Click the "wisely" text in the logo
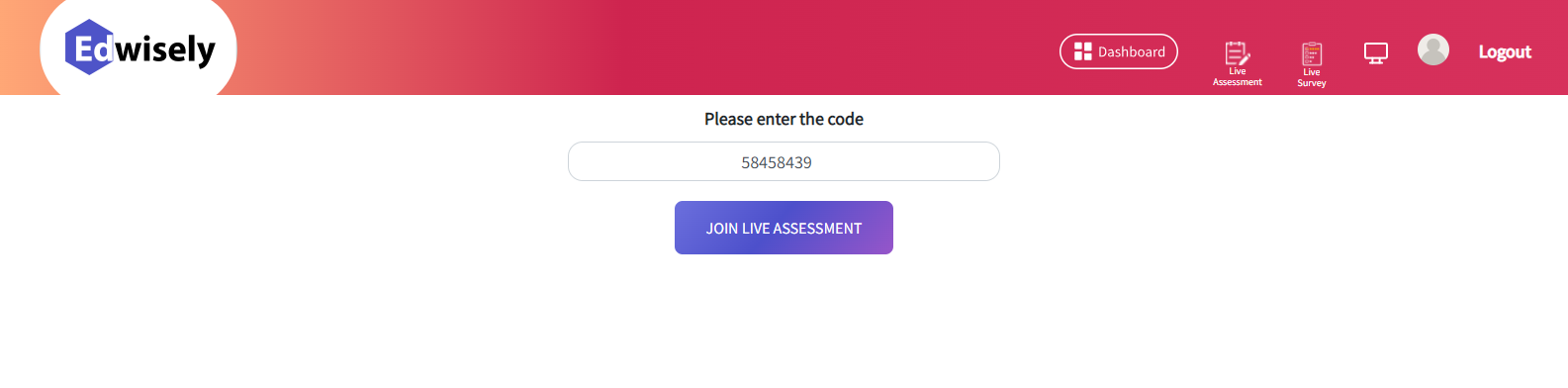This screenshot has width=1568, height=388. click(165, 49)
